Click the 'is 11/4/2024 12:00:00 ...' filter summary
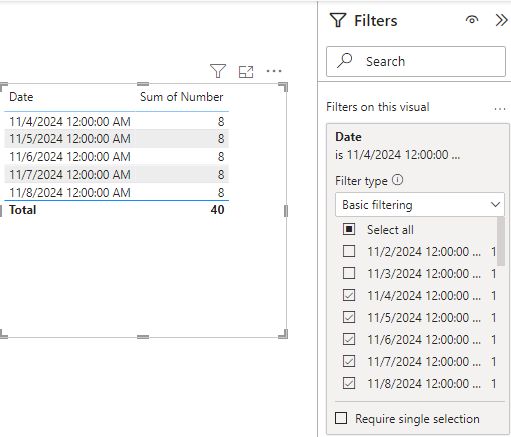 click(398, 155)
